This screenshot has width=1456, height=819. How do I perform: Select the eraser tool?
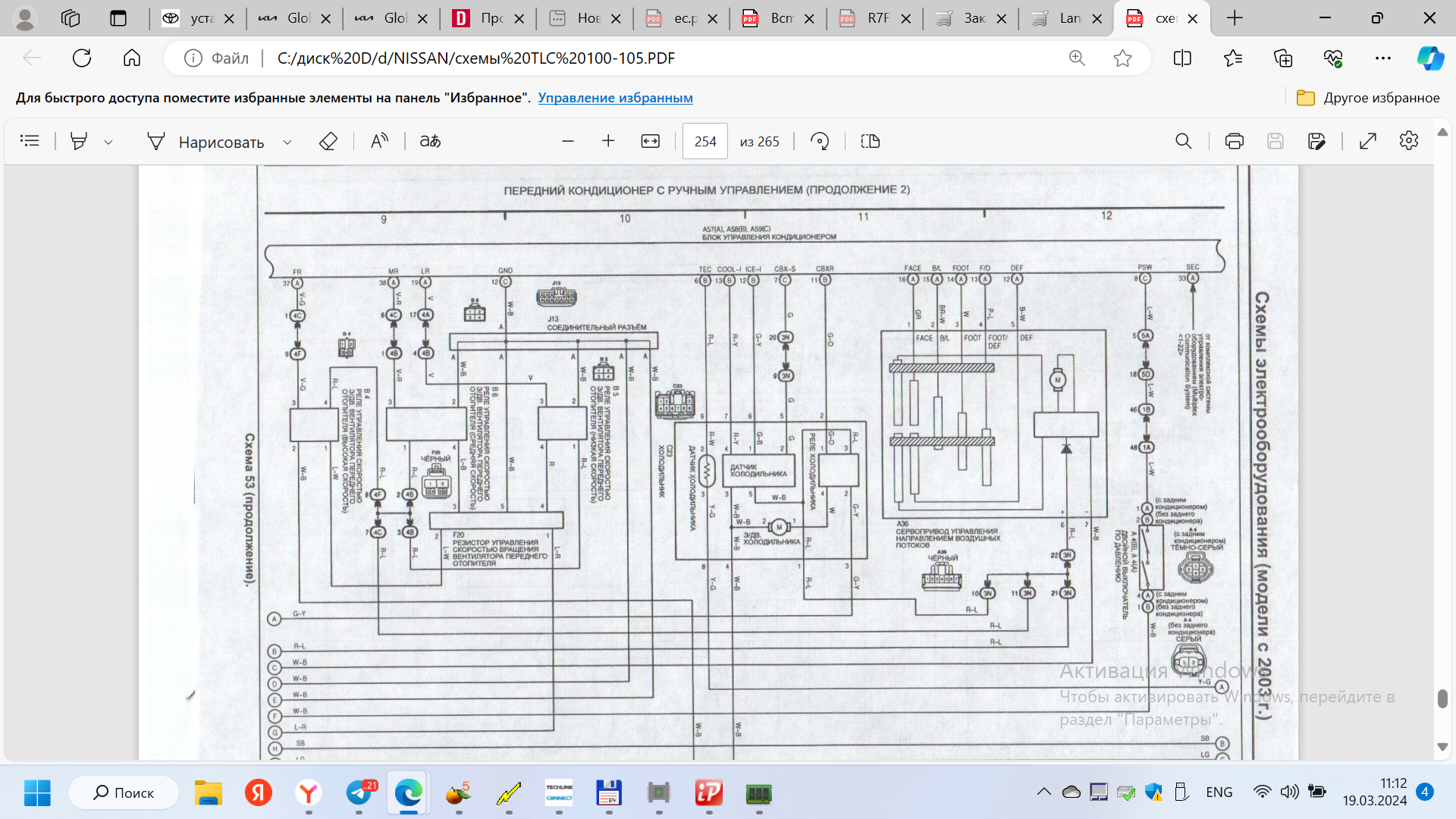click(328, 141)
